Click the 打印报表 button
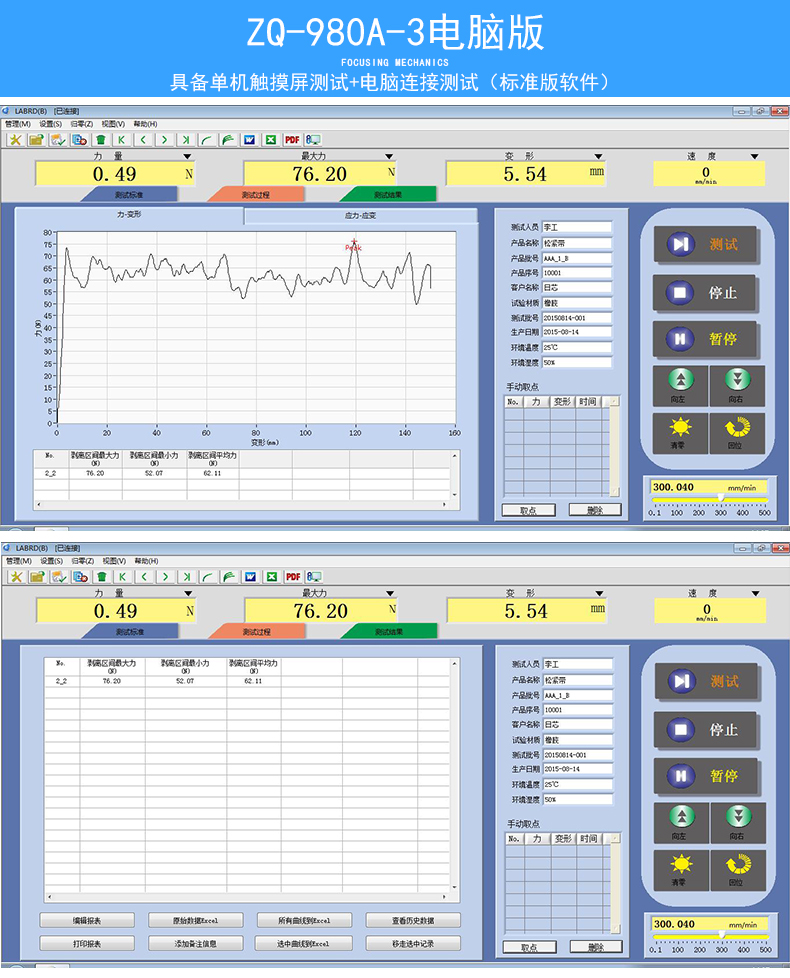This screenshot has width=790, height=978. click(x=87, y=943)
